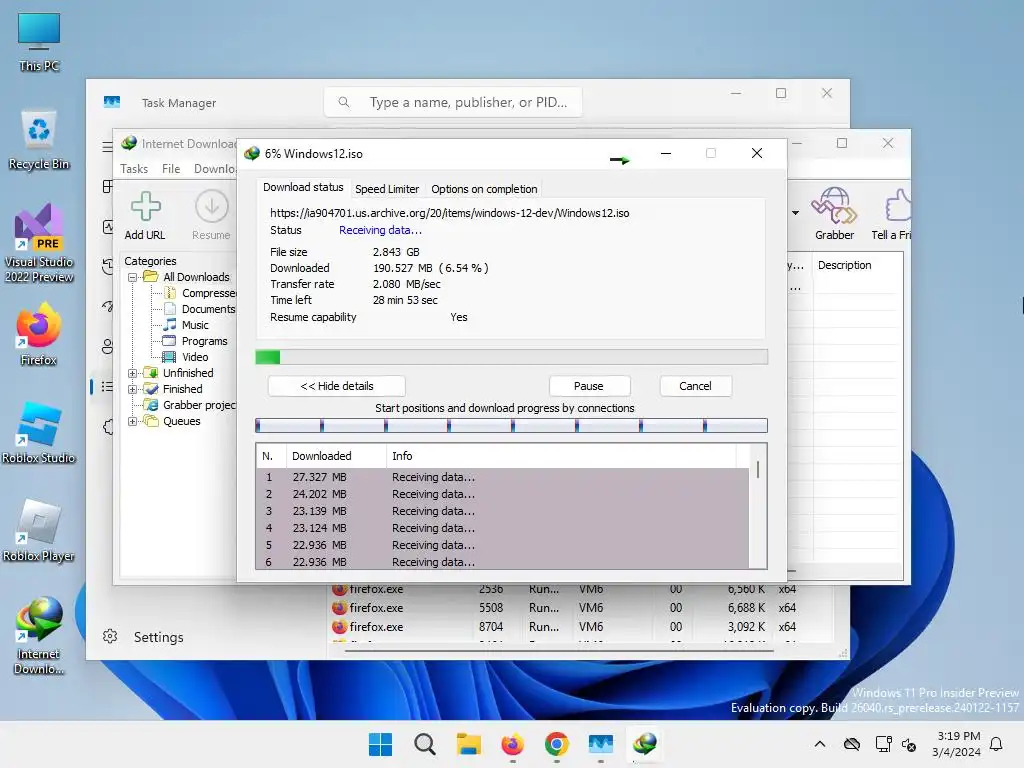Select connection row 2 with 24.202 MB
Image resolution: width=1024 pixels, height=768 pixels.
point(503,494)
